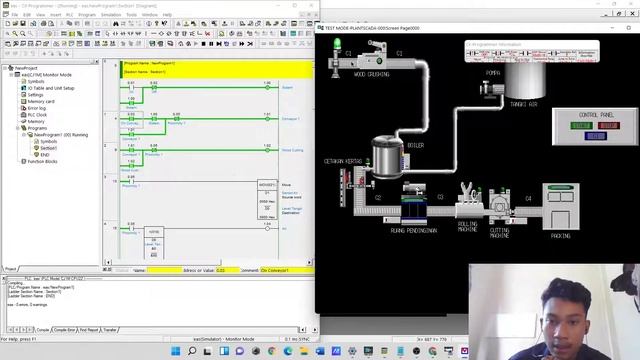Viewport: 640px width, 360px height.
Task: Open the Tools menu
Action: click(x=131, y=15)
